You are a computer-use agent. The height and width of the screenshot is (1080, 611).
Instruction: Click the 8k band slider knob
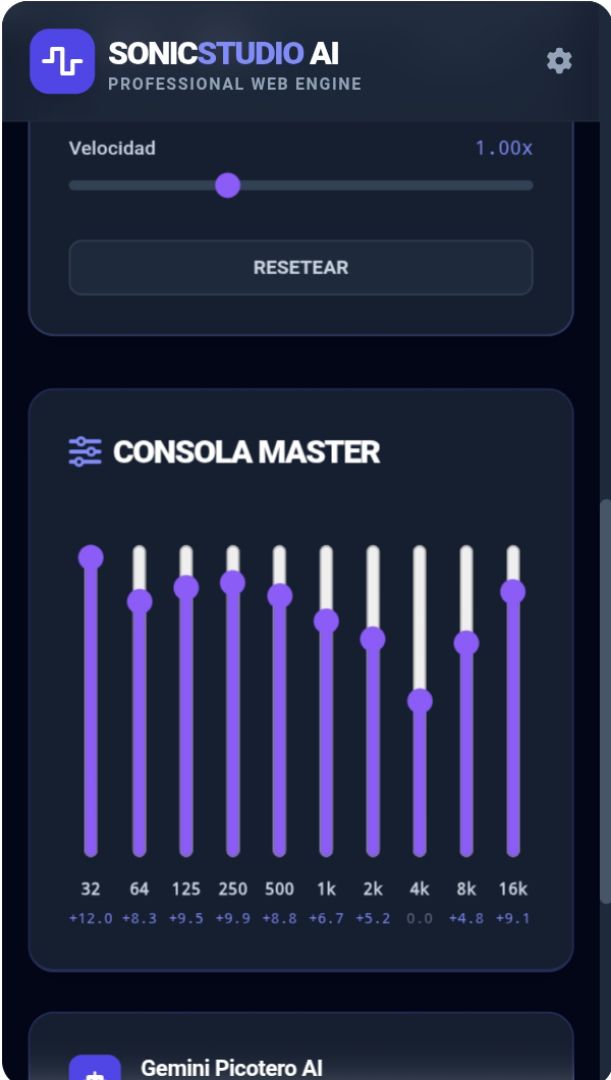coord(466,643)
